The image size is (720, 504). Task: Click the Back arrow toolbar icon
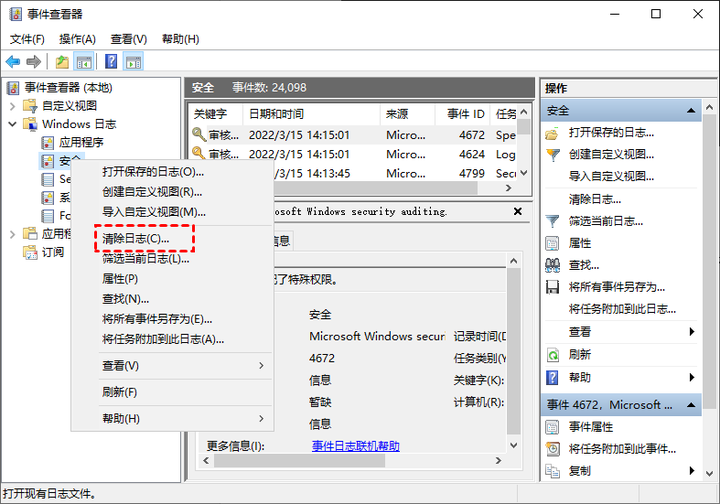click(13, 61)
